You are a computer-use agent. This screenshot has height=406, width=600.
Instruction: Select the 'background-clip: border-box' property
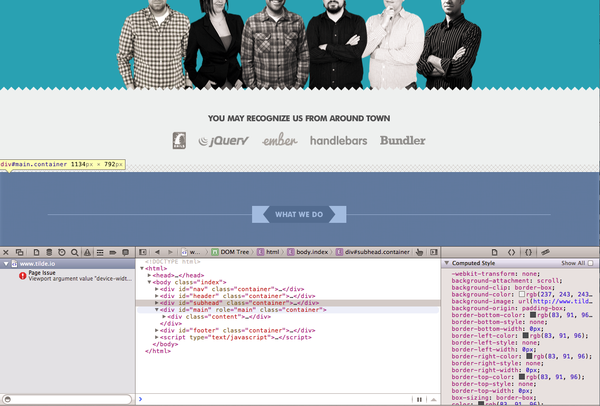pos(503,287)
